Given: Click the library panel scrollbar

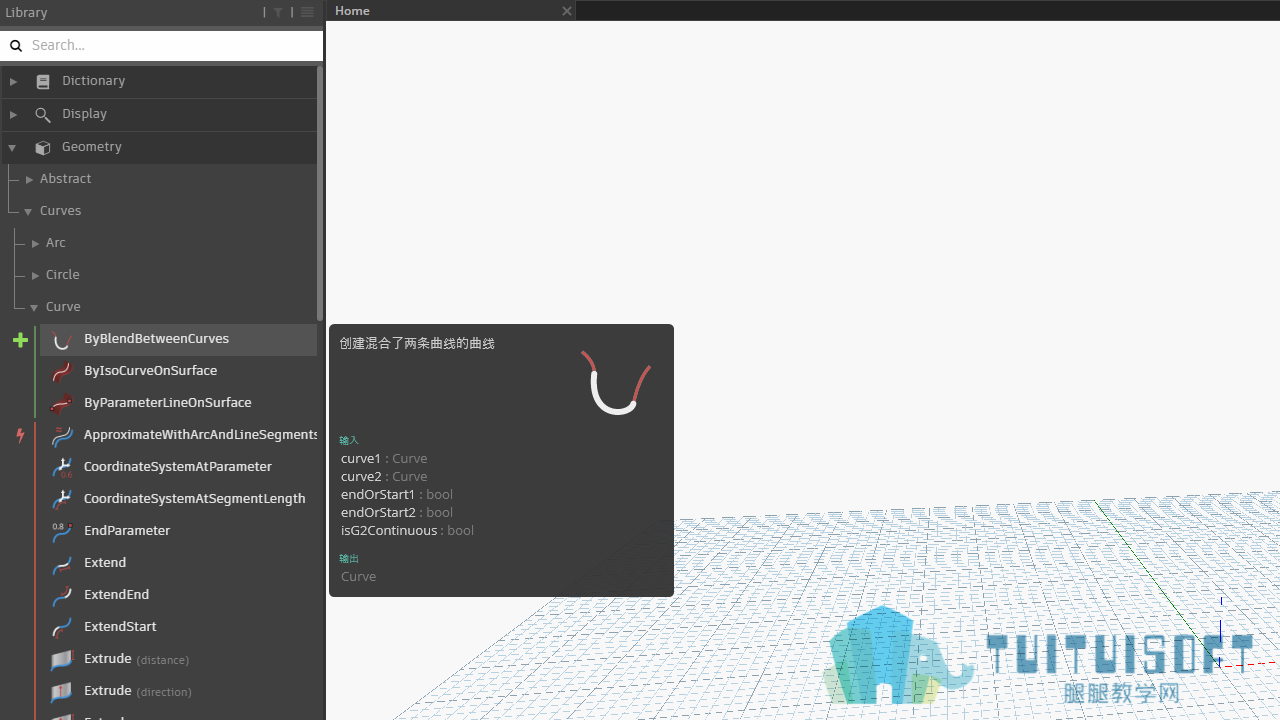Looking at the screenshot, I should tap(320, 194).
